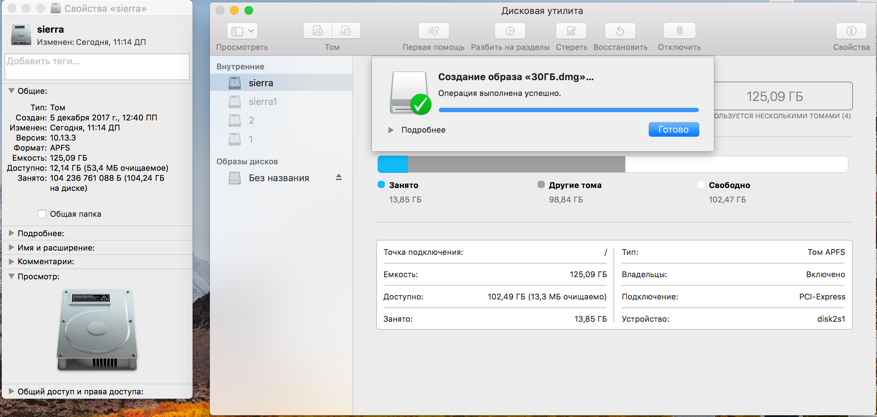Click the image creation progress bar
The width and height of the screenshot is (877, 417).
568,110
